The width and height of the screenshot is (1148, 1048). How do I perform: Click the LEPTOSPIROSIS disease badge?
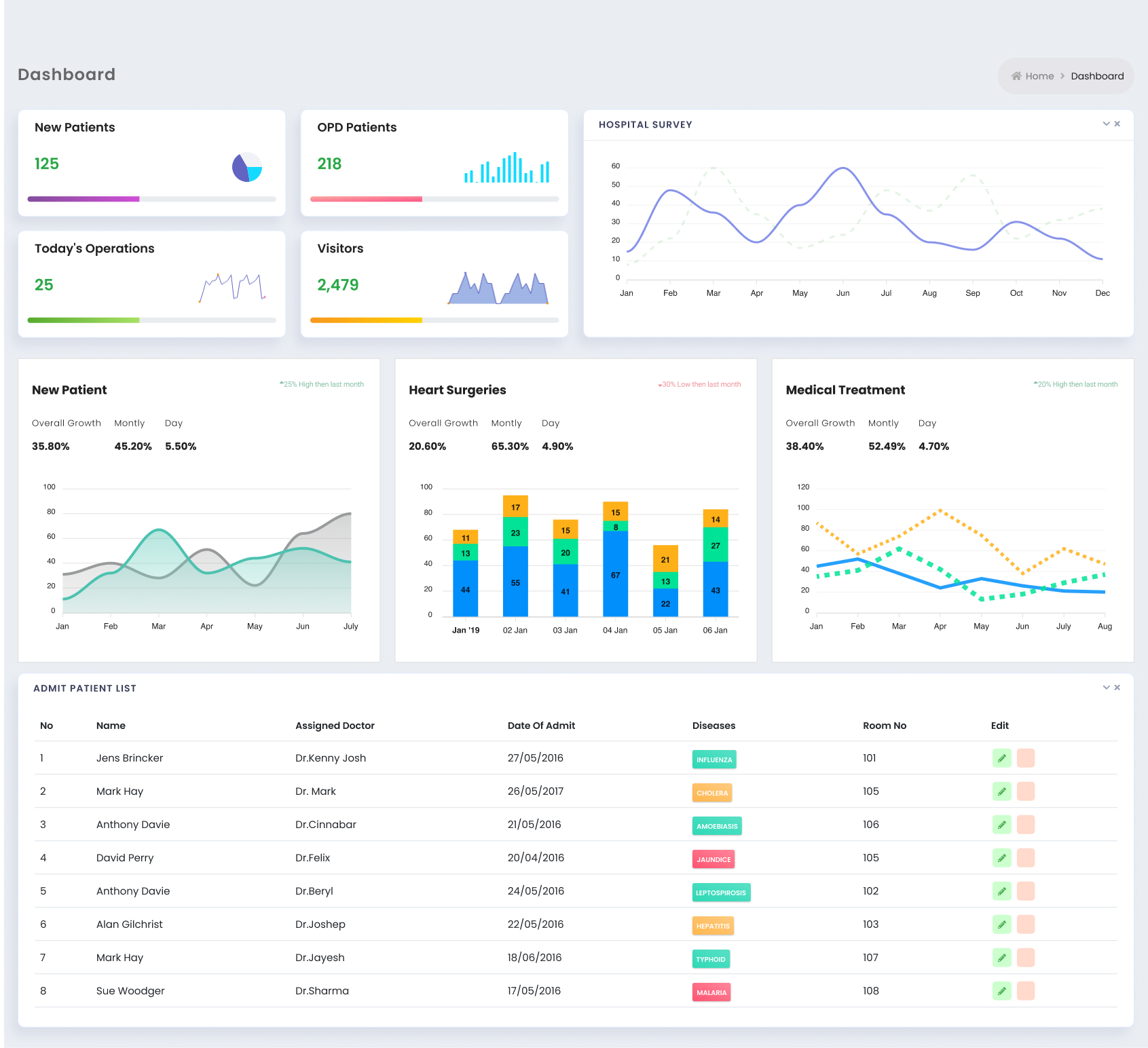721,892
